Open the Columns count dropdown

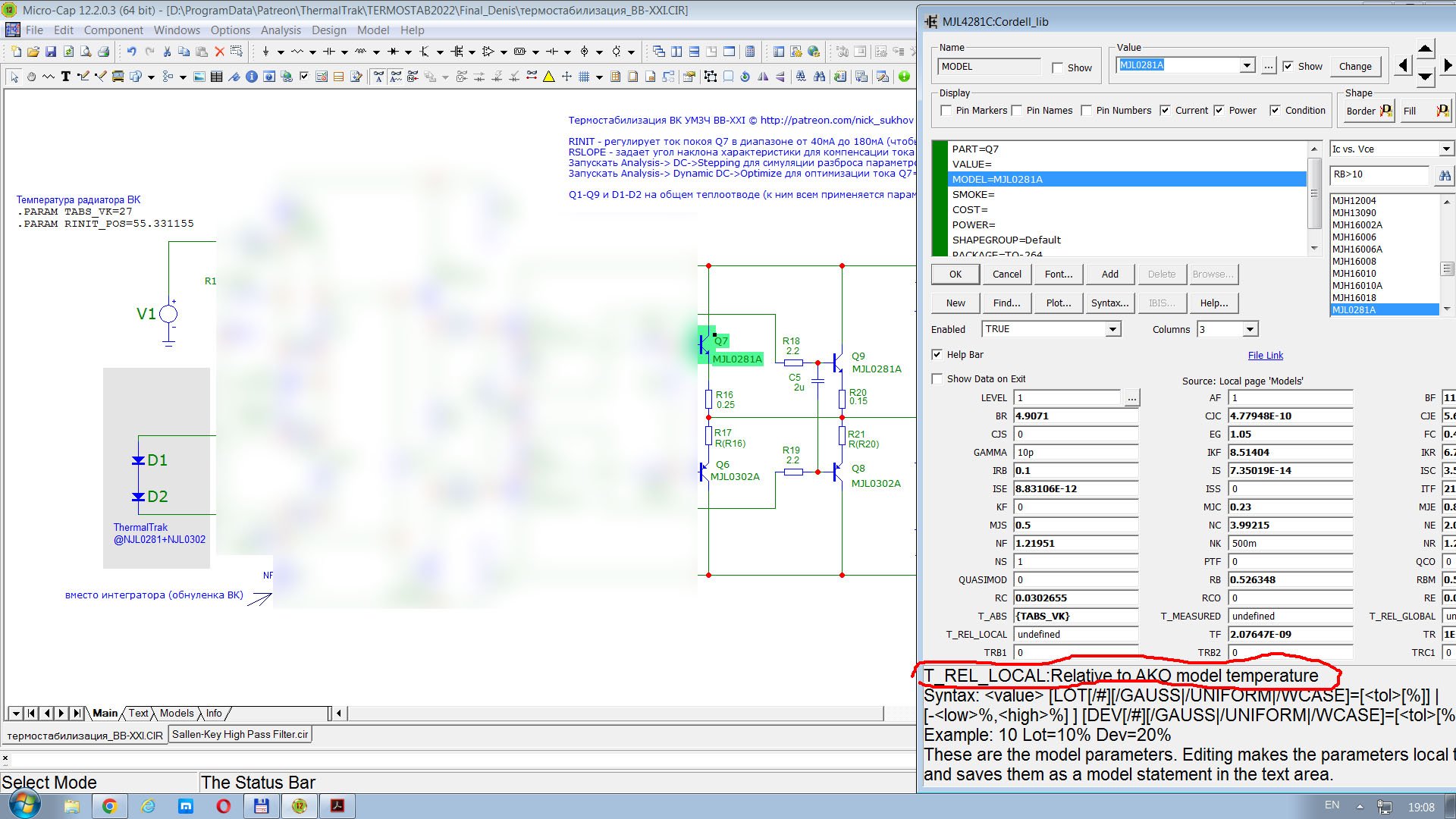[1250, 329]
